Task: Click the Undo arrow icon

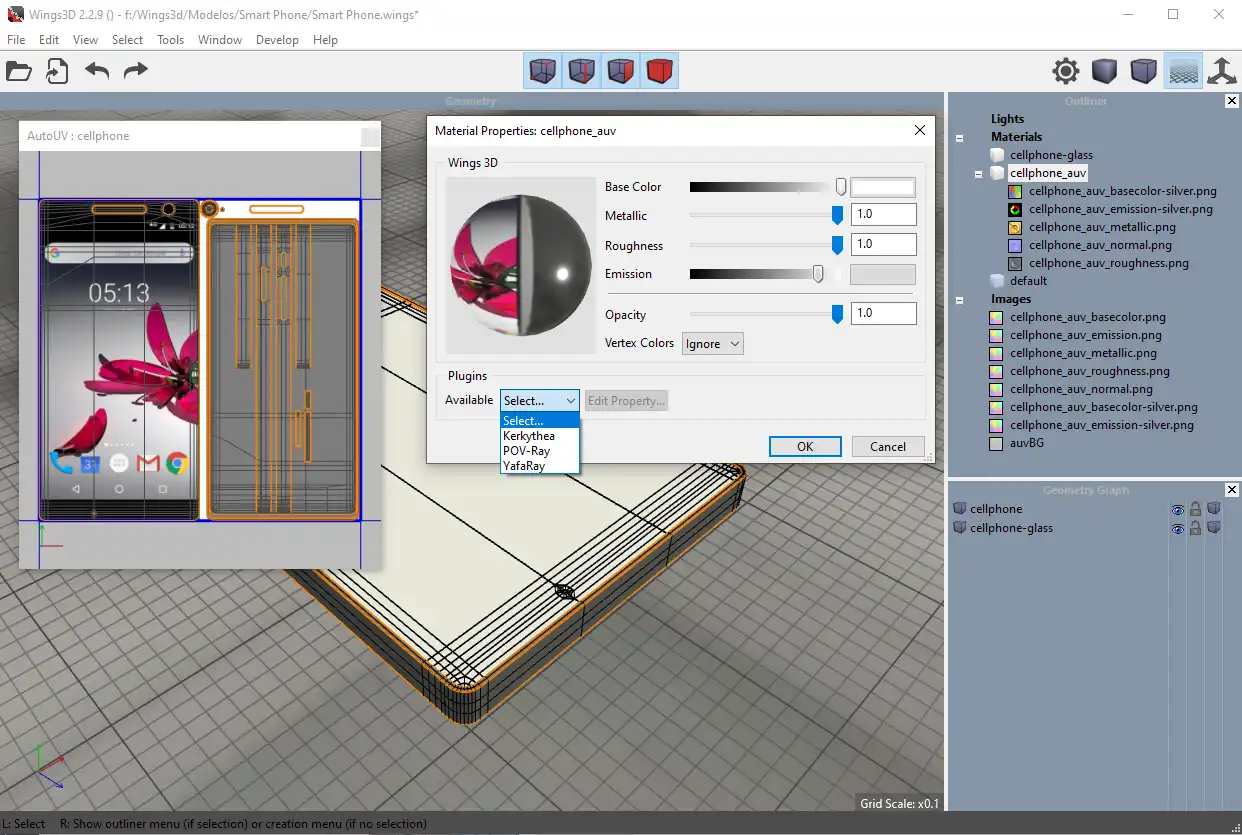Action: pos(97,71)
